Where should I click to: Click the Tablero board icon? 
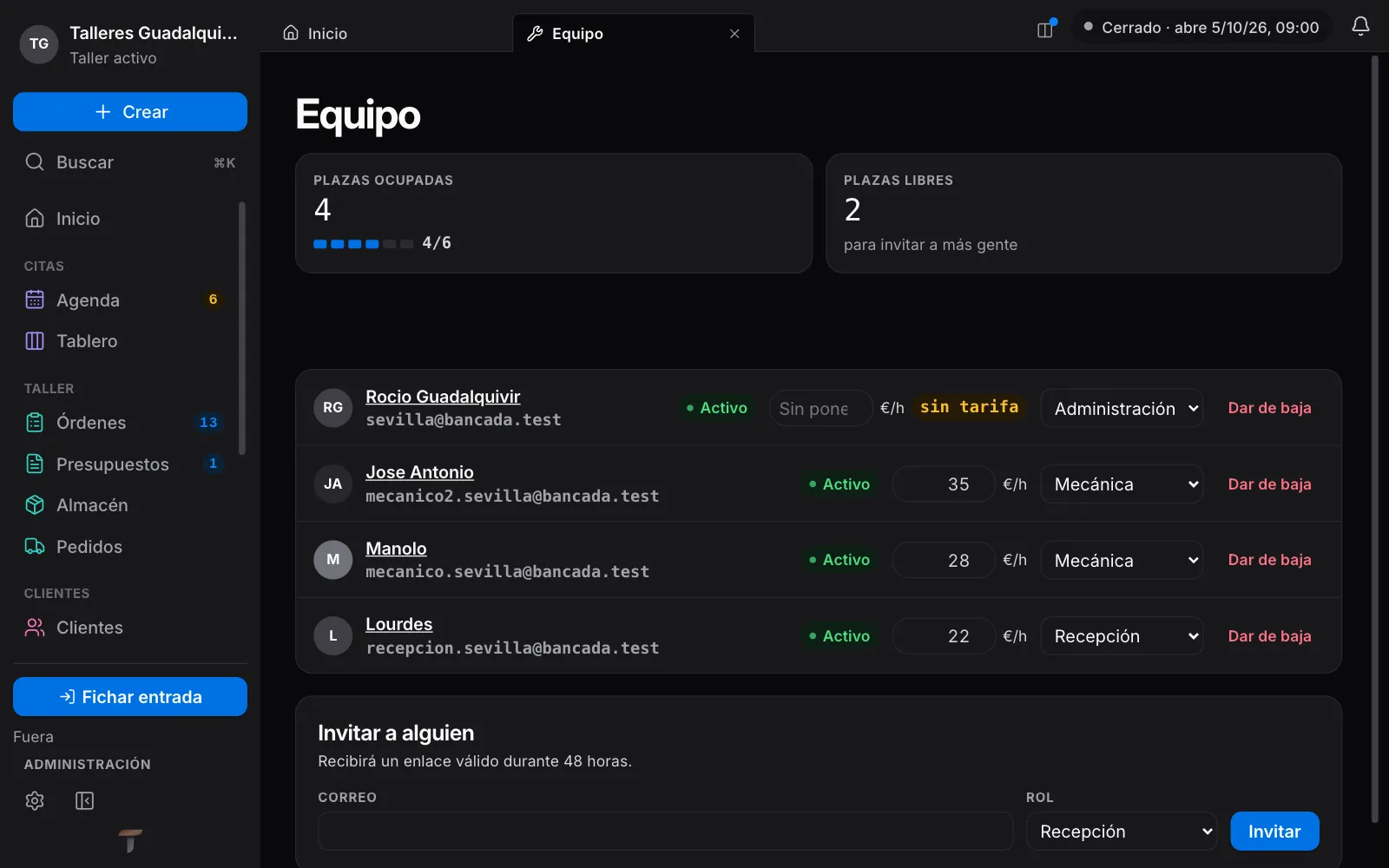tap(35, 341)
